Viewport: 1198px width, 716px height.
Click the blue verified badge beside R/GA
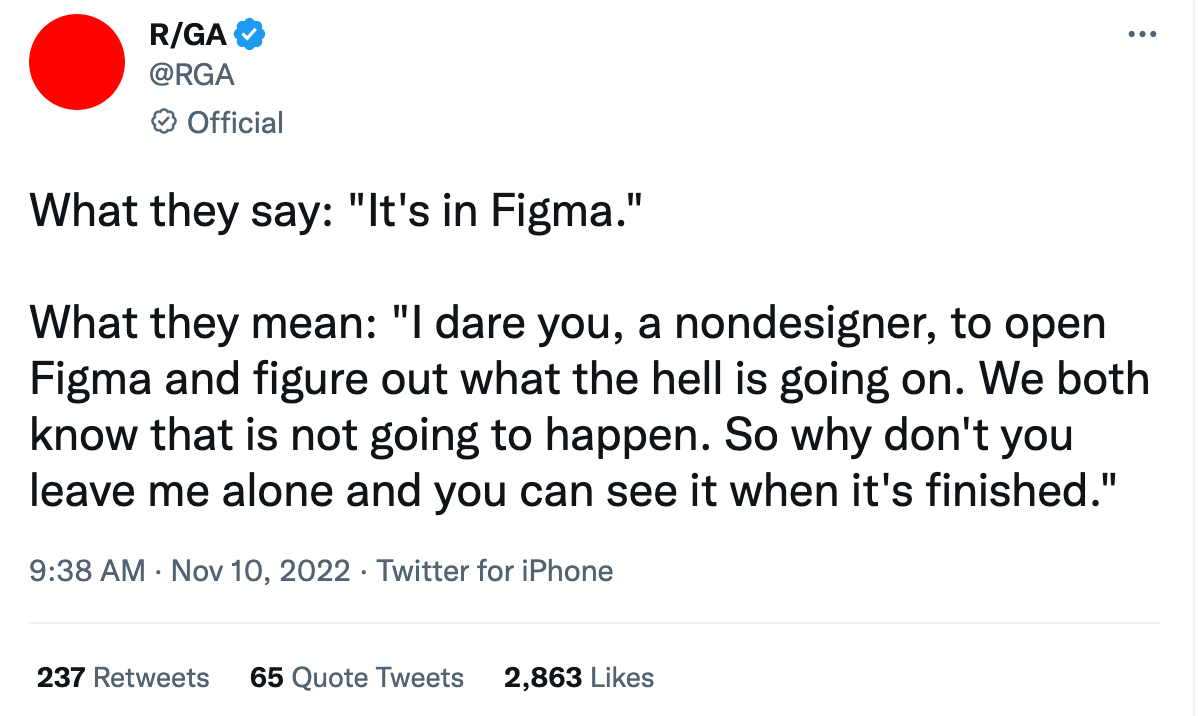[249, 36]
